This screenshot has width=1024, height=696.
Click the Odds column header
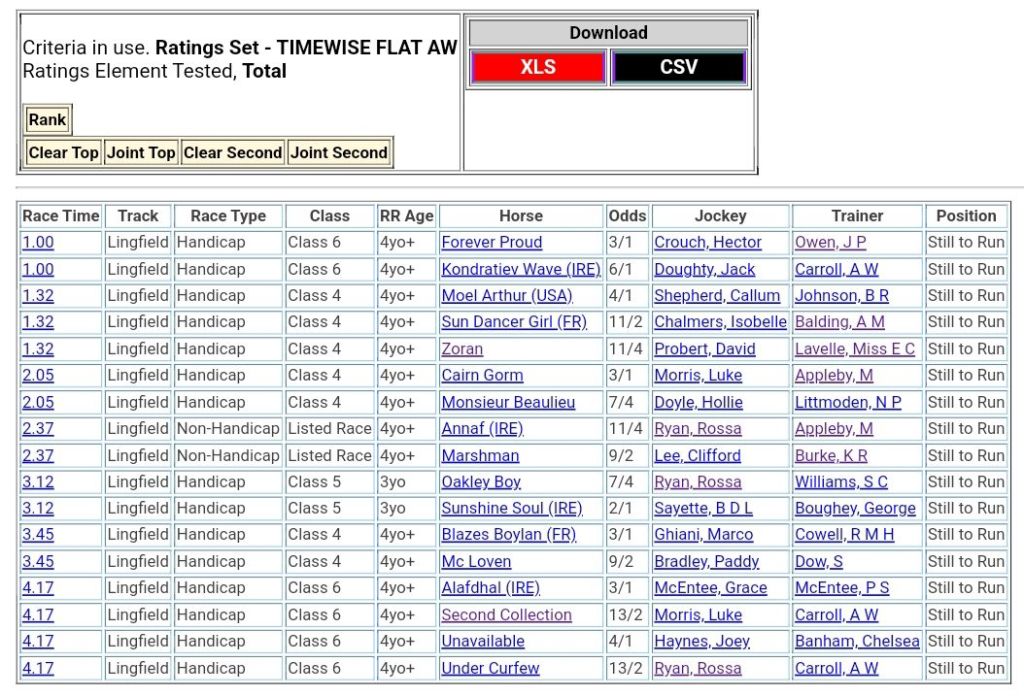click(627, 216)
